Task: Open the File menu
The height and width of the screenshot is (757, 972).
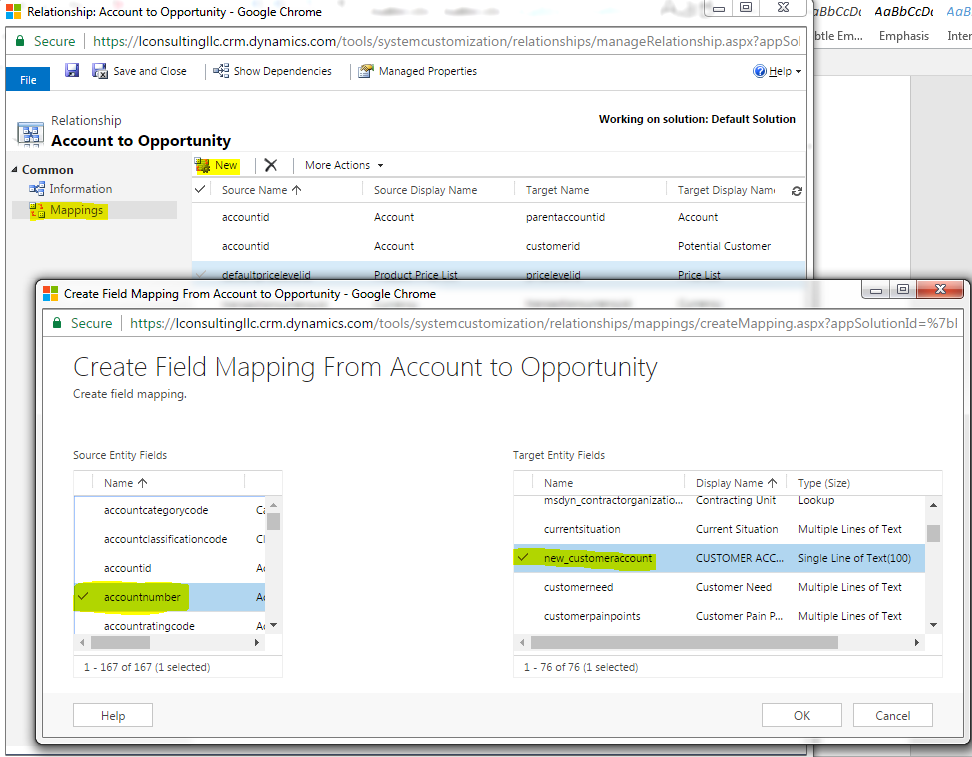Action: point(28,79)
